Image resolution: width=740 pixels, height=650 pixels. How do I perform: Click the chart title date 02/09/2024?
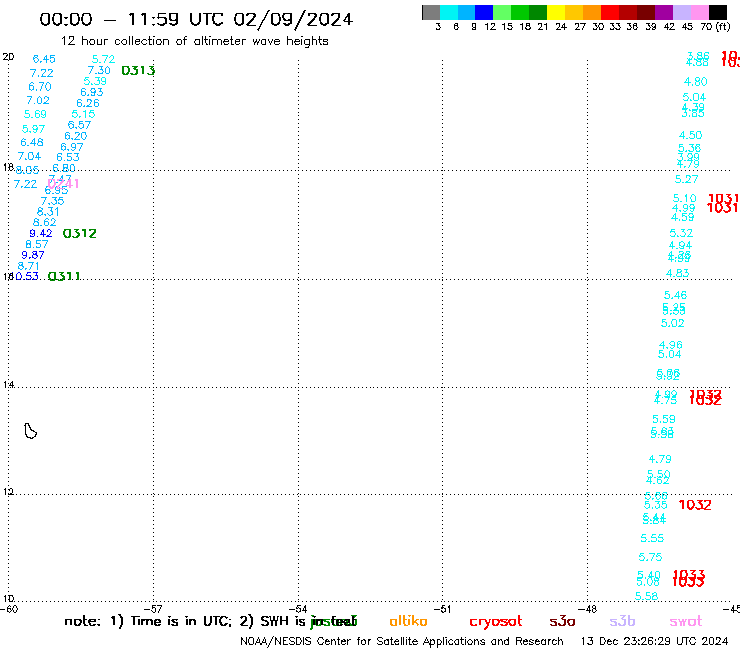293,20
